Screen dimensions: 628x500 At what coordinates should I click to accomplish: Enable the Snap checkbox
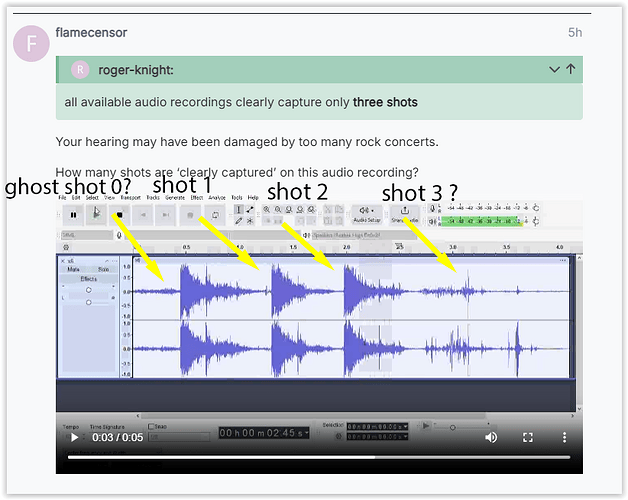150,426
